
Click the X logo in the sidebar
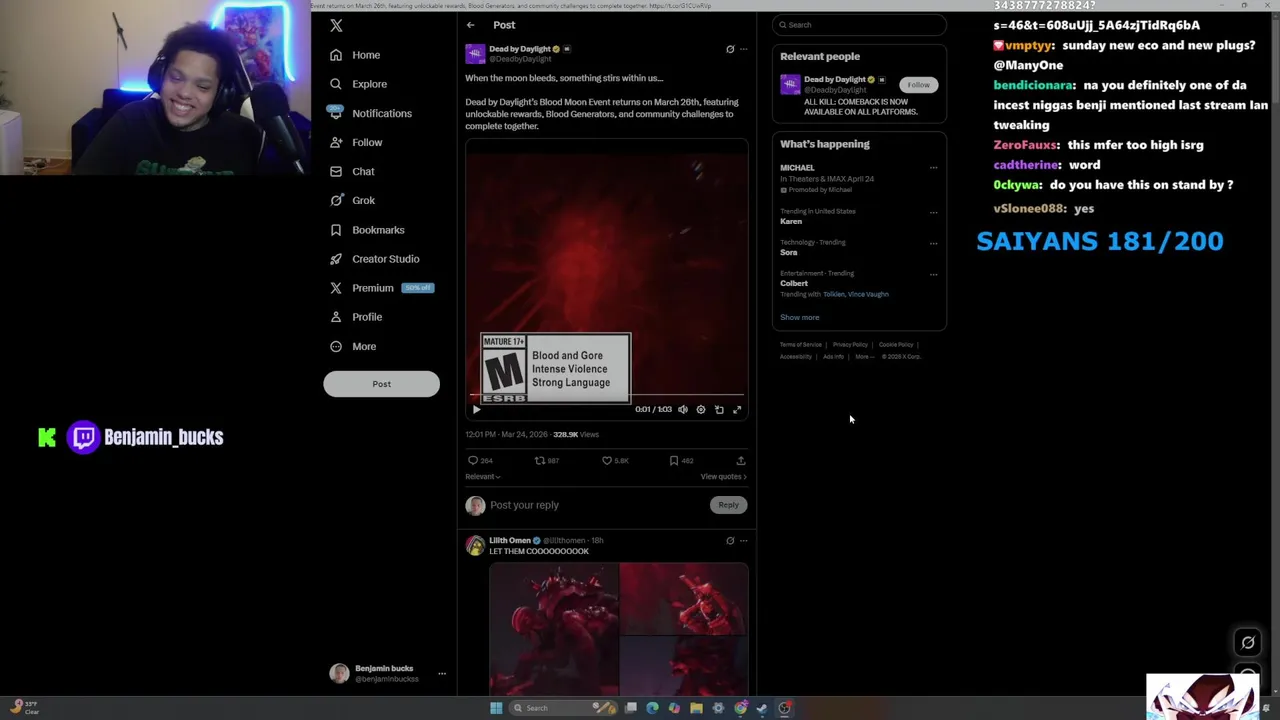pos(336,25)
